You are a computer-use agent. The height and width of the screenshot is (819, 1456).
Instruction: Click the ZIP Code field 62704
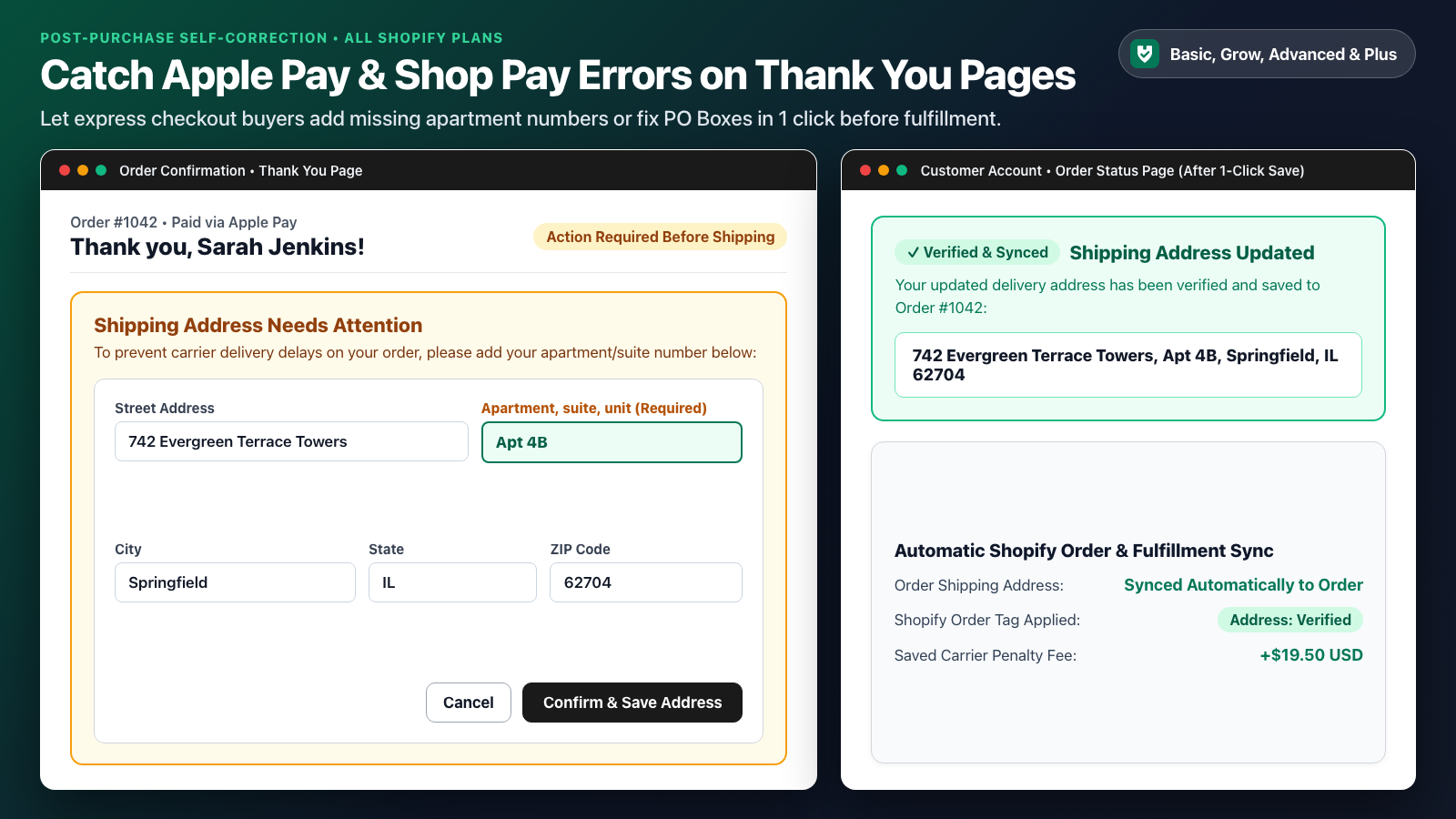[x=646, y=582]
